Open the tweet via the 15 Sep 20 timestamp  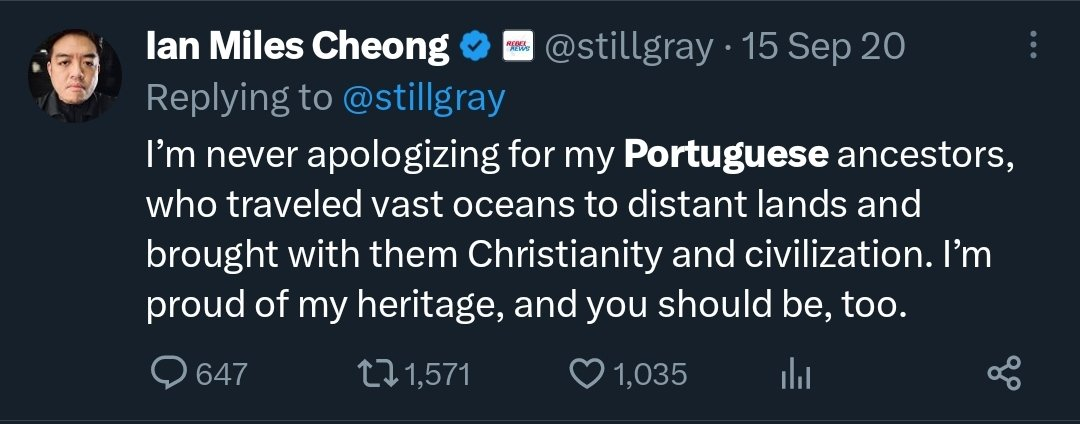821,45
